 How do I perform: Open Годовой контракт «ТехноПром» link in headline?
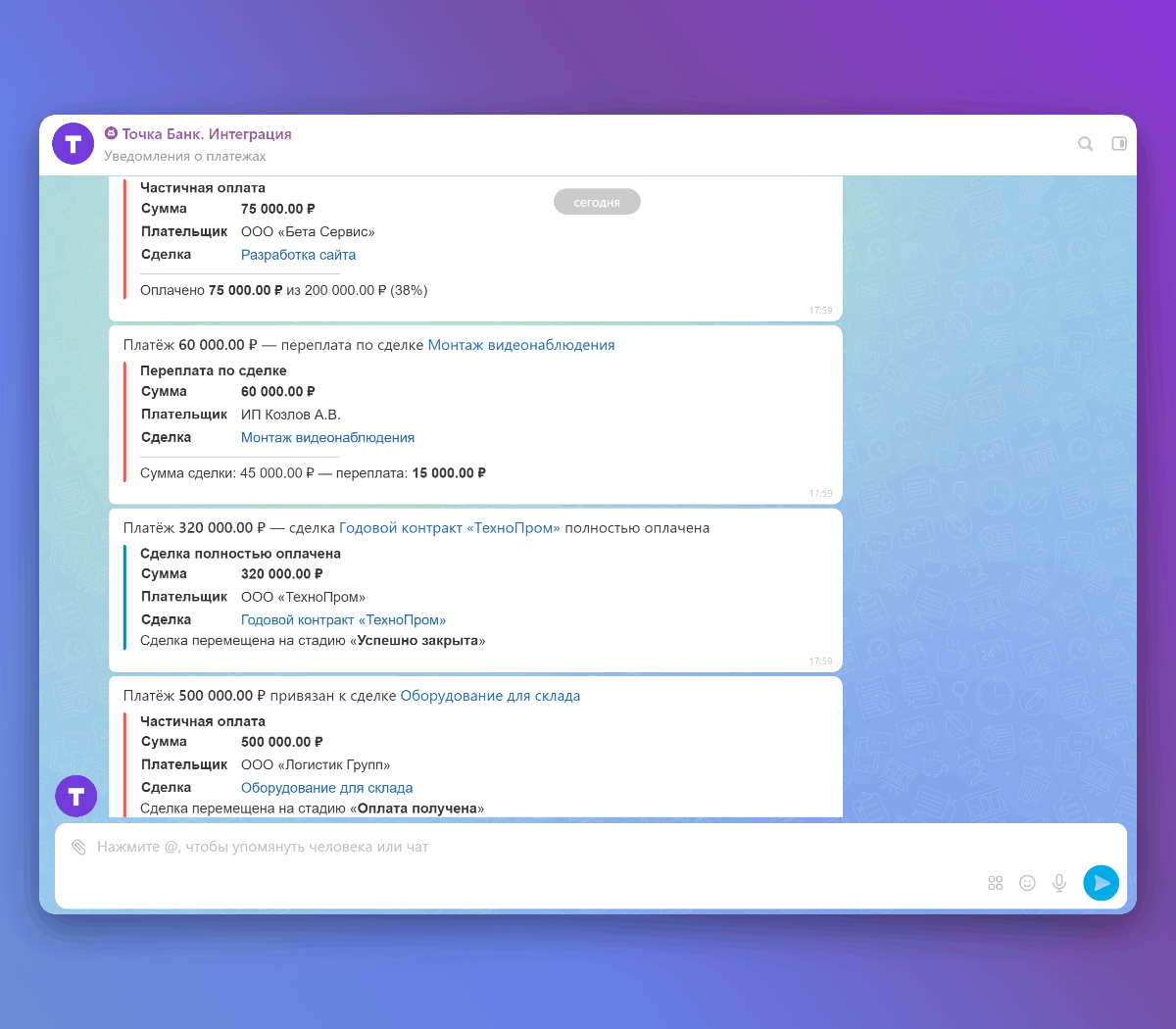(449, 528)
